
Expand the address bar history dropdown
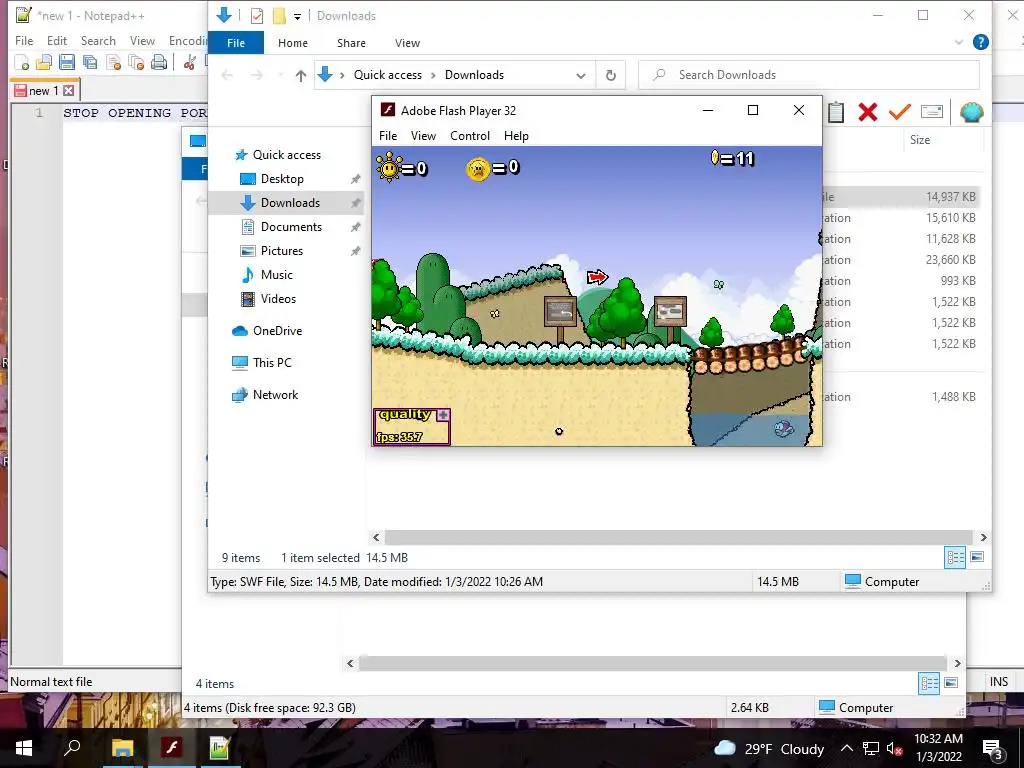coord(581,75)
